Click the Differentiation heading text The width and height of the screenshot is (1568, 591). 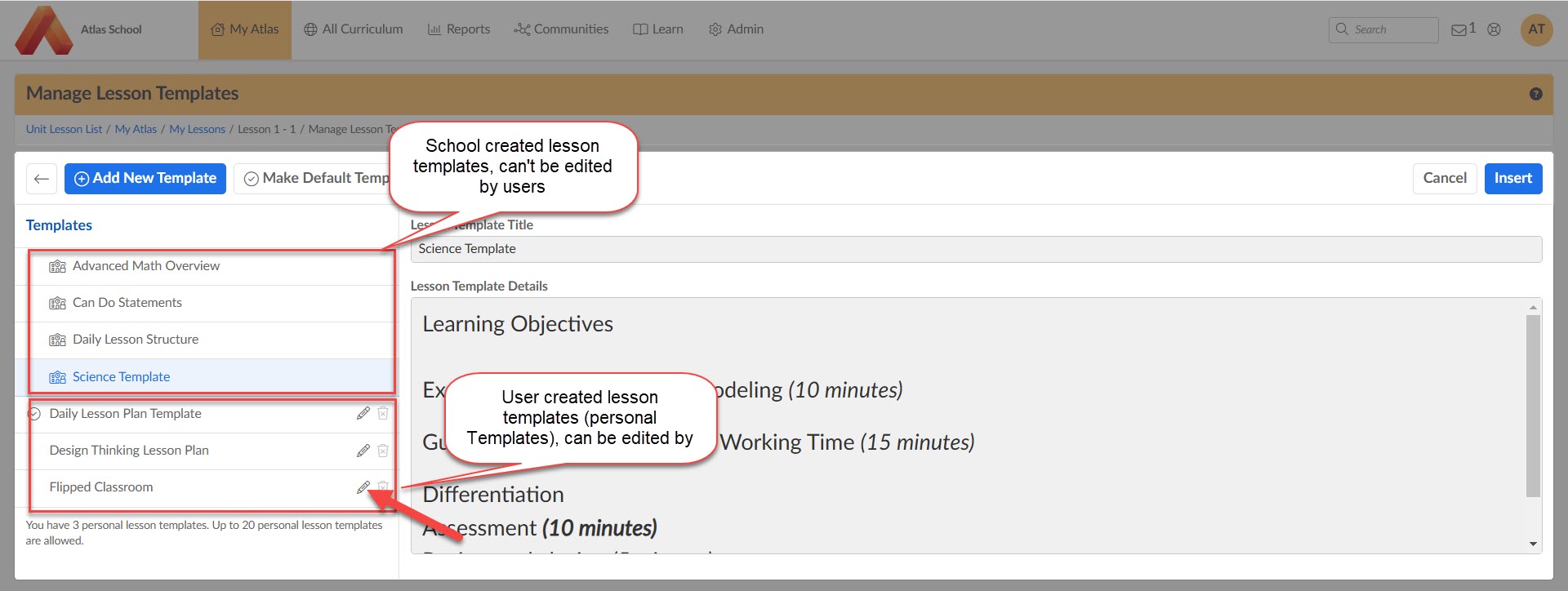(x=493, y=495)
